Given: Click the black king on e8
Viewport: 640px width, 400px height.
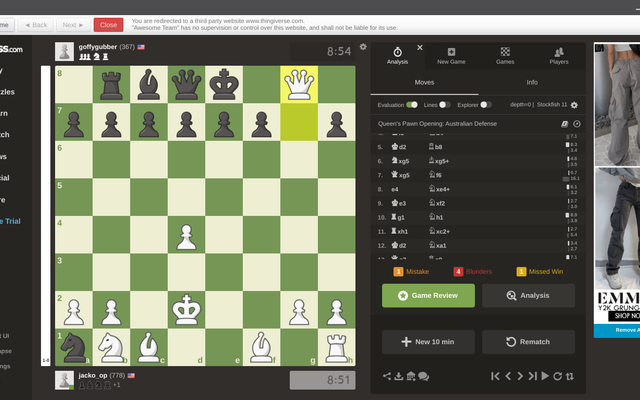Looking at the screenshot, I should pyautogui.click(x=224, y=84).
